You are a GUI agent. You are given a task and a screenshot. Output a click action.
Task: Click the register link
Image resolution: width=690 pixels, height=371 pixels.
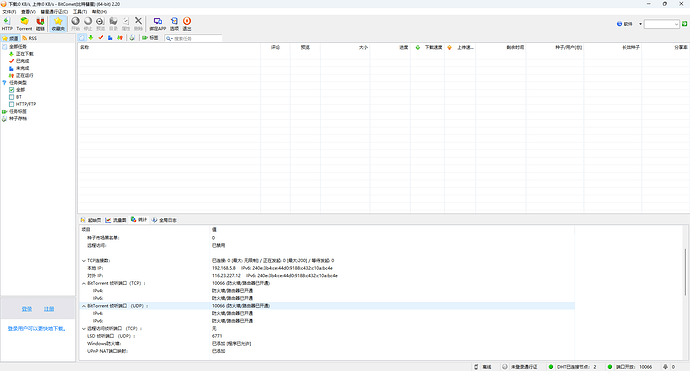pos(49,309)
